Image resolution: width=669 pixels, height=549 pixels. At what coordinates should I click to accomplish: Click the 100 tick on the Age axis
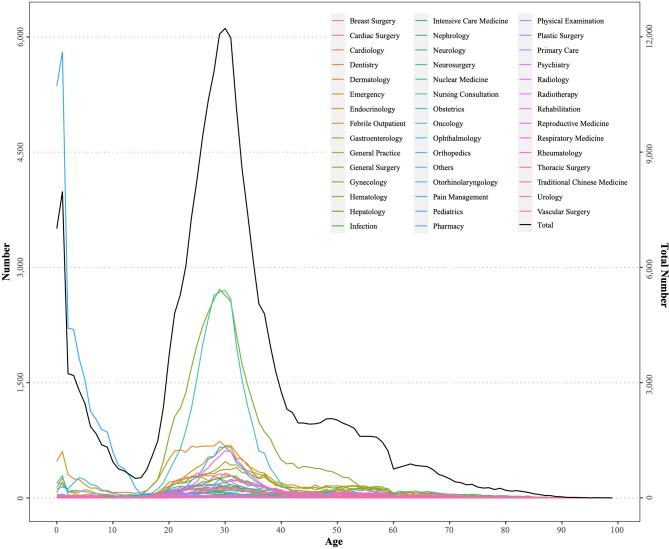617,530
